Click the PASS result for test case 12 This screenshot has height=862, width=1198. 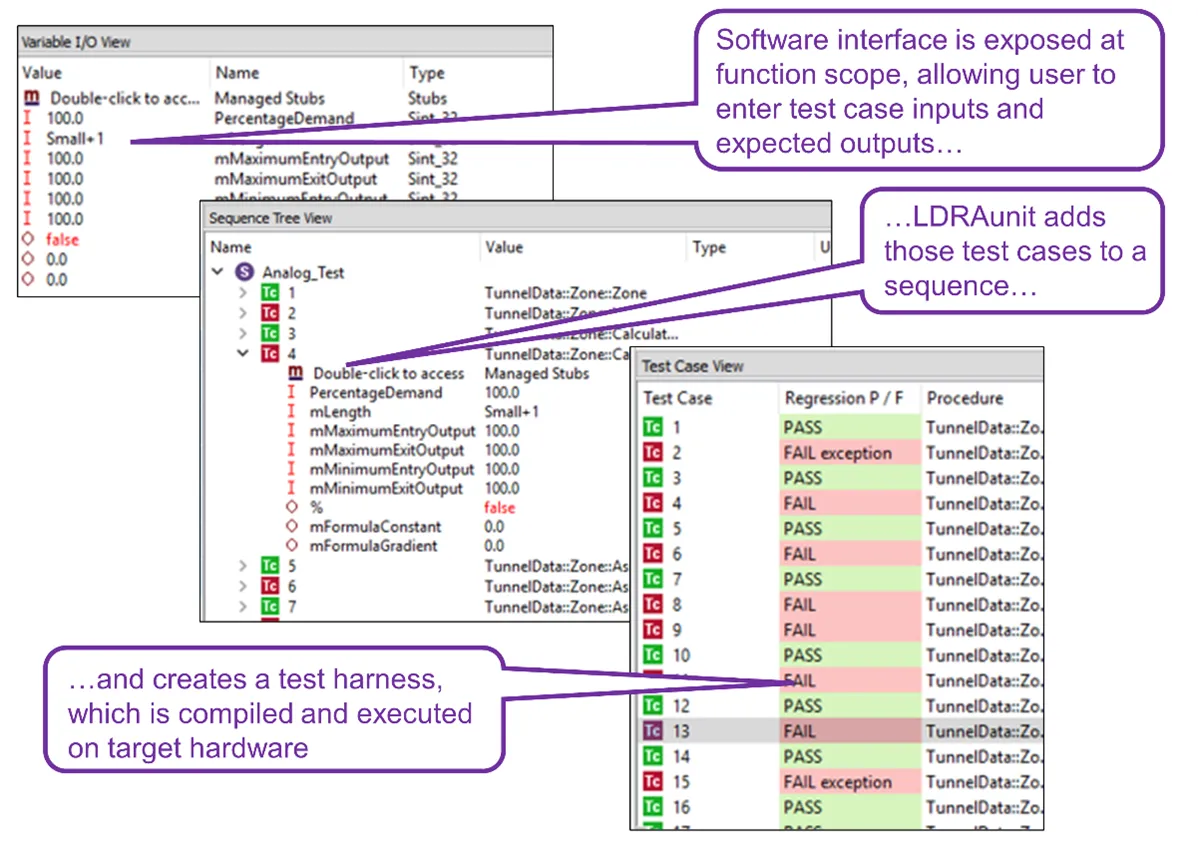[x=850, y=705]
